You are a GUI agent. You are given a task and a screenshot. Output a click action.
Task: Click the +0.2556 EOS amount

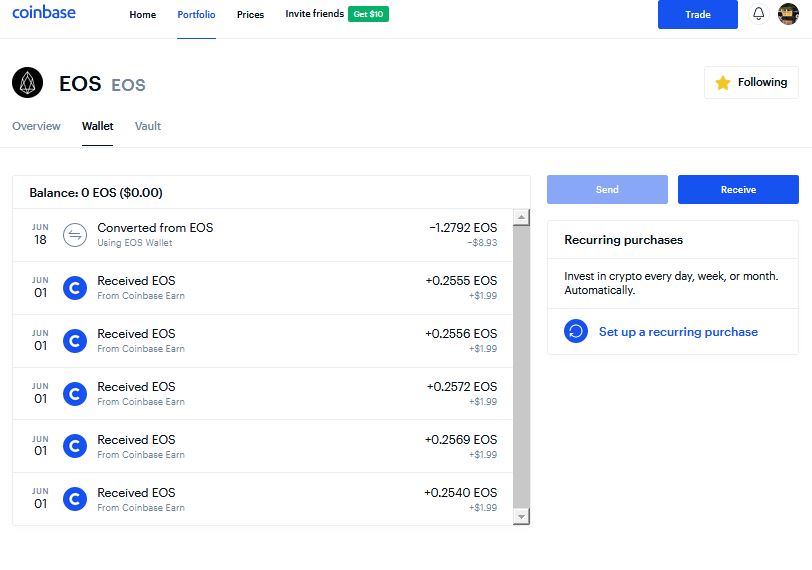[x=461, y=334]
